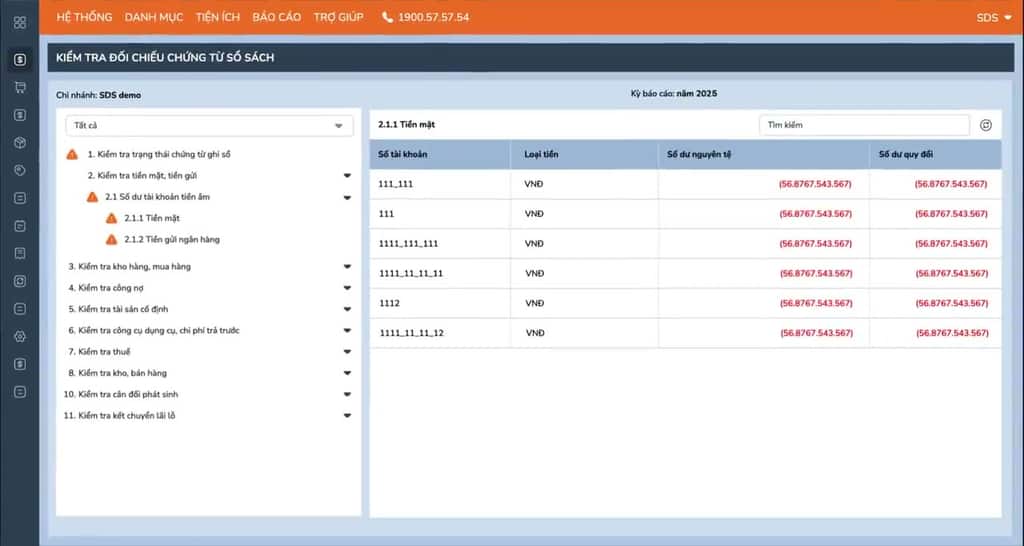Click the dollar icon just below the cart icon
Viewport: 1024px width, 546px height.
(20, 115)
